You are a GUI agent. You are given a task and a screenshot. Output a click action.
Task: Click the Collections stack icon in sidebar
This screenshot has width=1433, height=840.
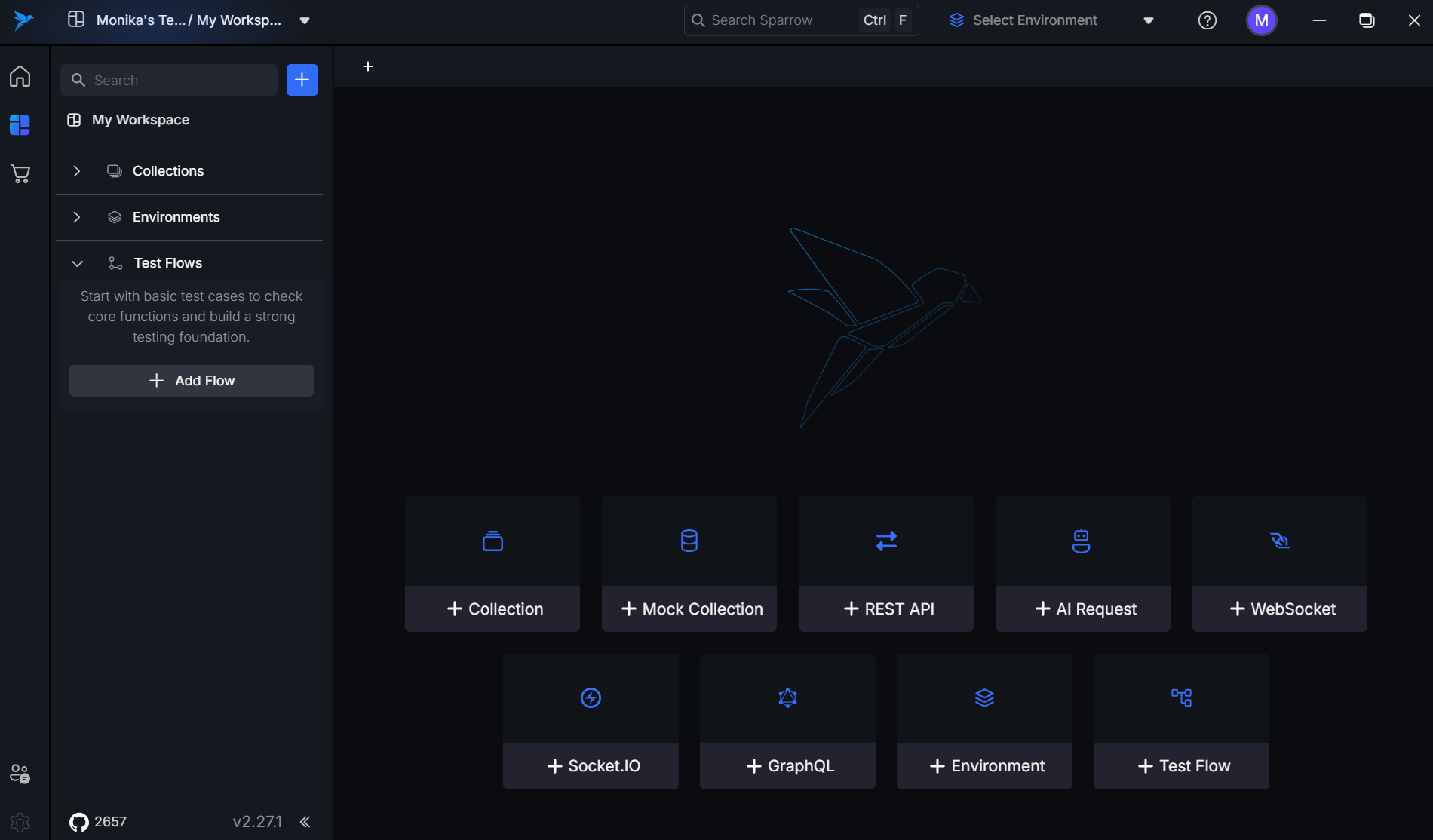click(x=115, y=171)
